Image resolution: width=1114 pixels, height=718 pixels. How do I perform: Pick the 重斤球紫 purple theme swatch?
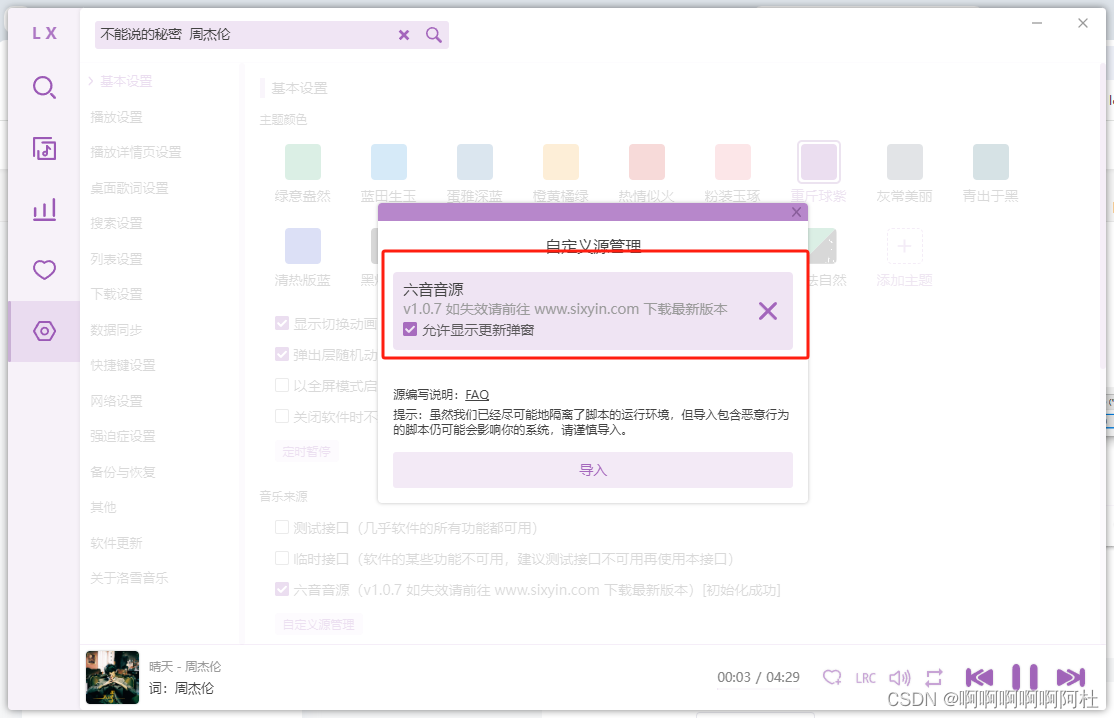click(818, 162)
